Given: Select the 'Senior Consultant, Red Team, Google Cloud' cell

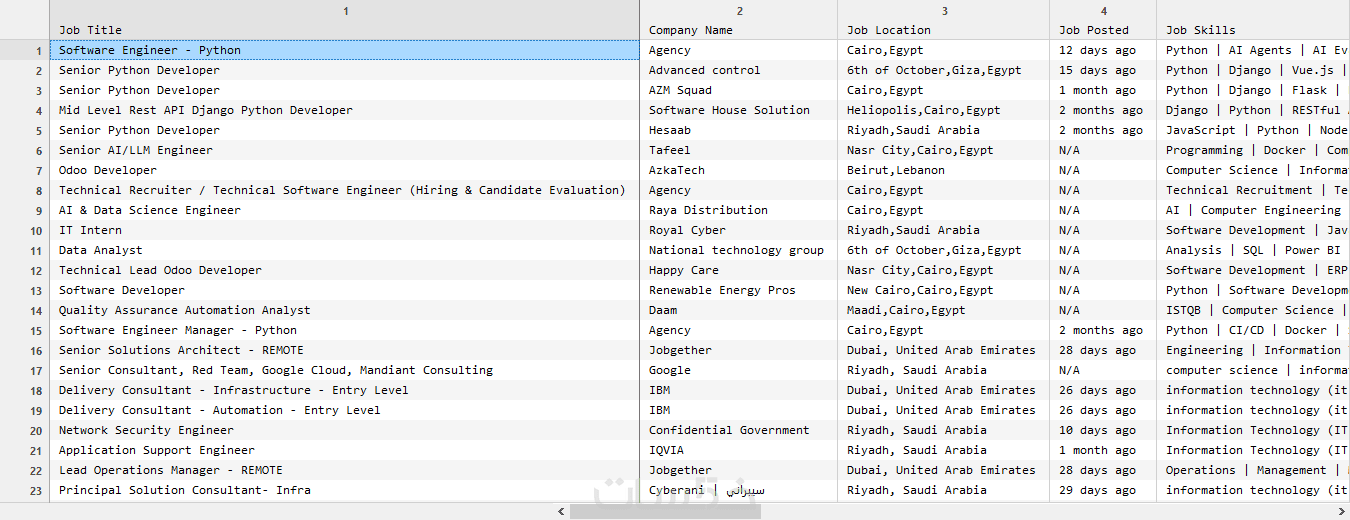Looking at the screenshot, I should tap(345, 370).
